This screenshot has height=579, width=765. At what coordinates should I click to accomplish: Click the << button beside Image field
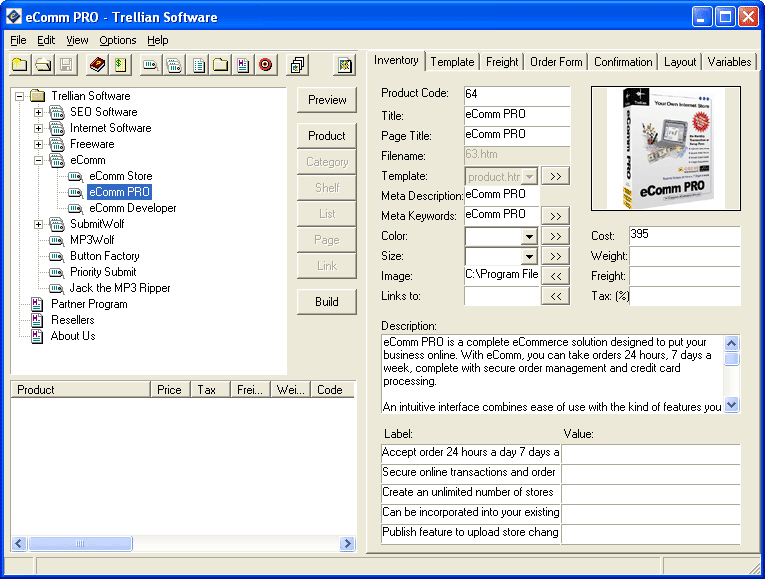[556, 277]
